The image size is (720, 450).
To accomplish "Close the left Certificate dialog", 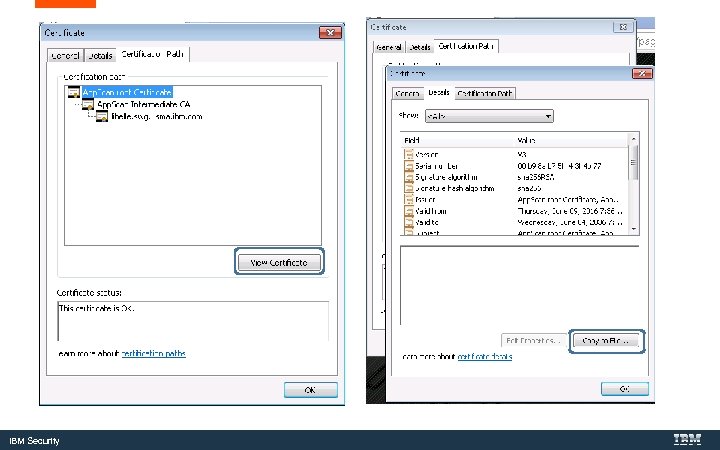I will click(330, 33).
